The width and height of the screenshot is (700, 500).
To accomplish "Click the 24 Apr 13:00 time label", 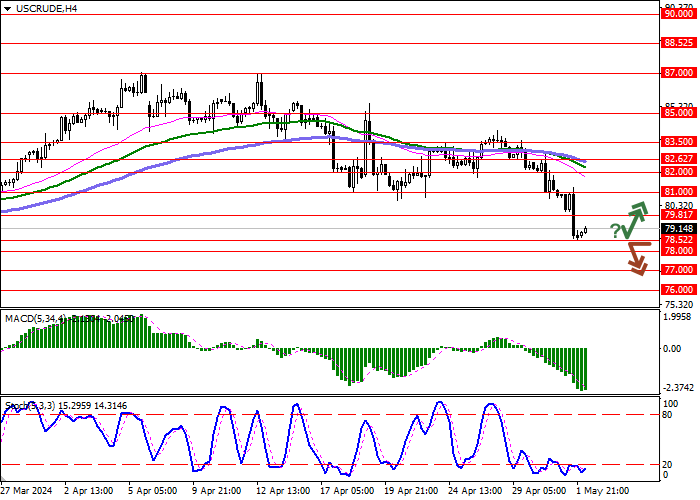I will point(475,491).
